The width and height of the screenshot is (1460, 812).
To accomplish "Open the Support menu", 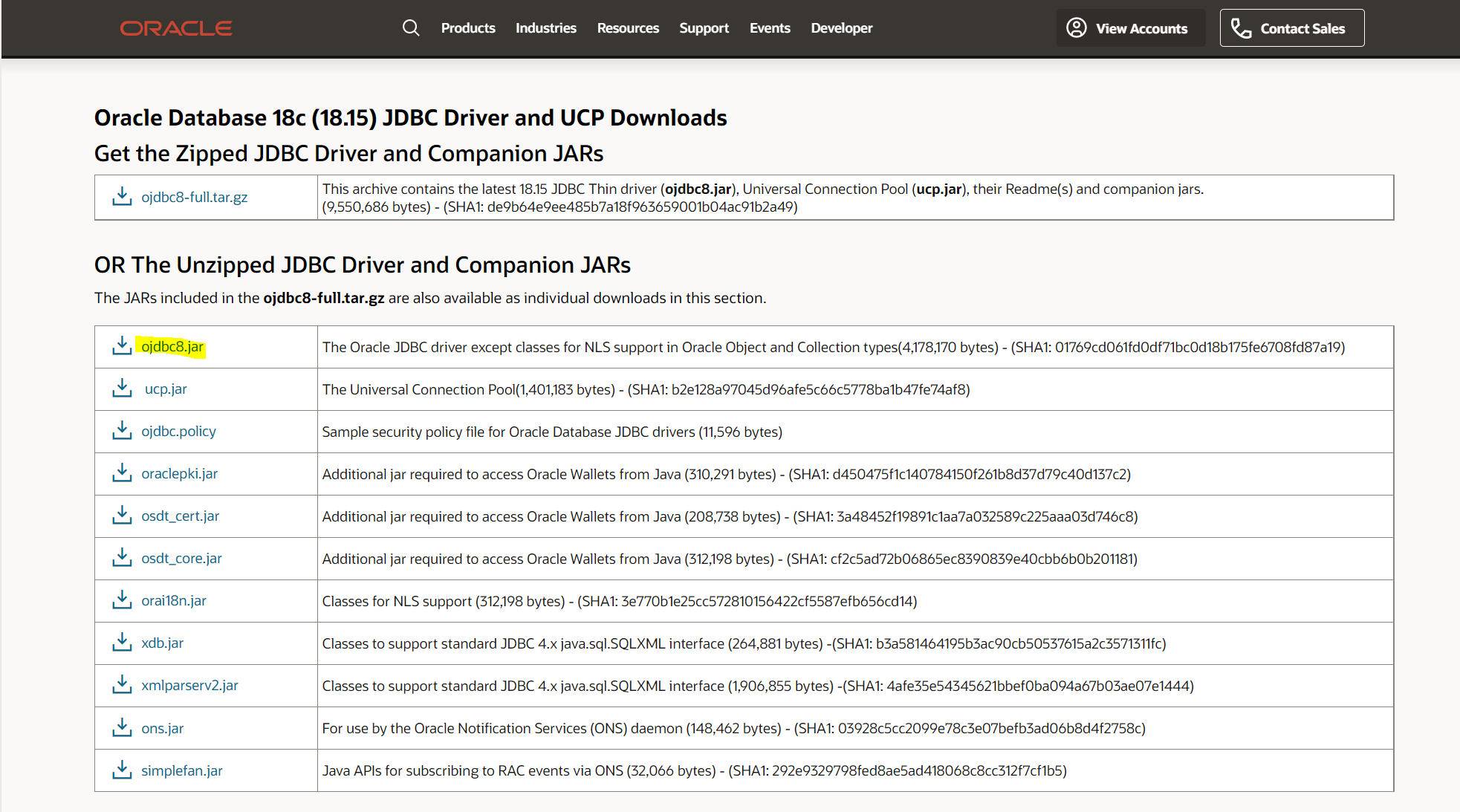I will point(704,28).
